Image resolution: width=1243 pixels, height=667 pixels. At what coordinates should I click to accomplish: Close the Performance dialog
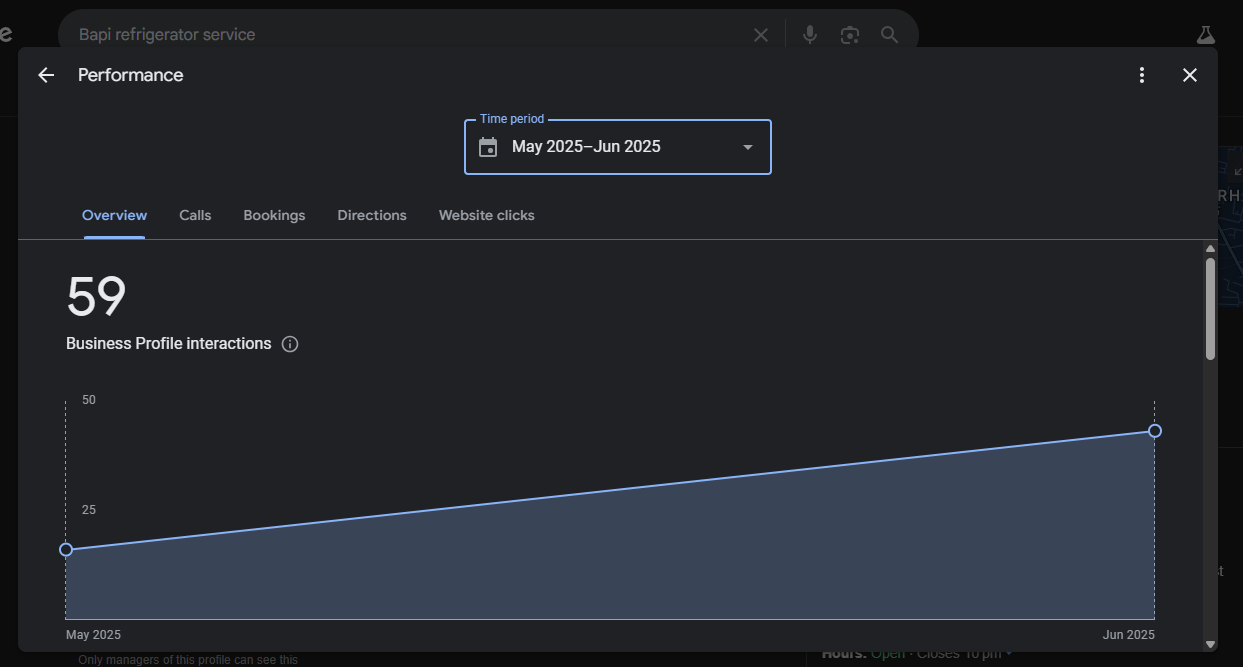pyautogui.click(x=1189, y=75)
